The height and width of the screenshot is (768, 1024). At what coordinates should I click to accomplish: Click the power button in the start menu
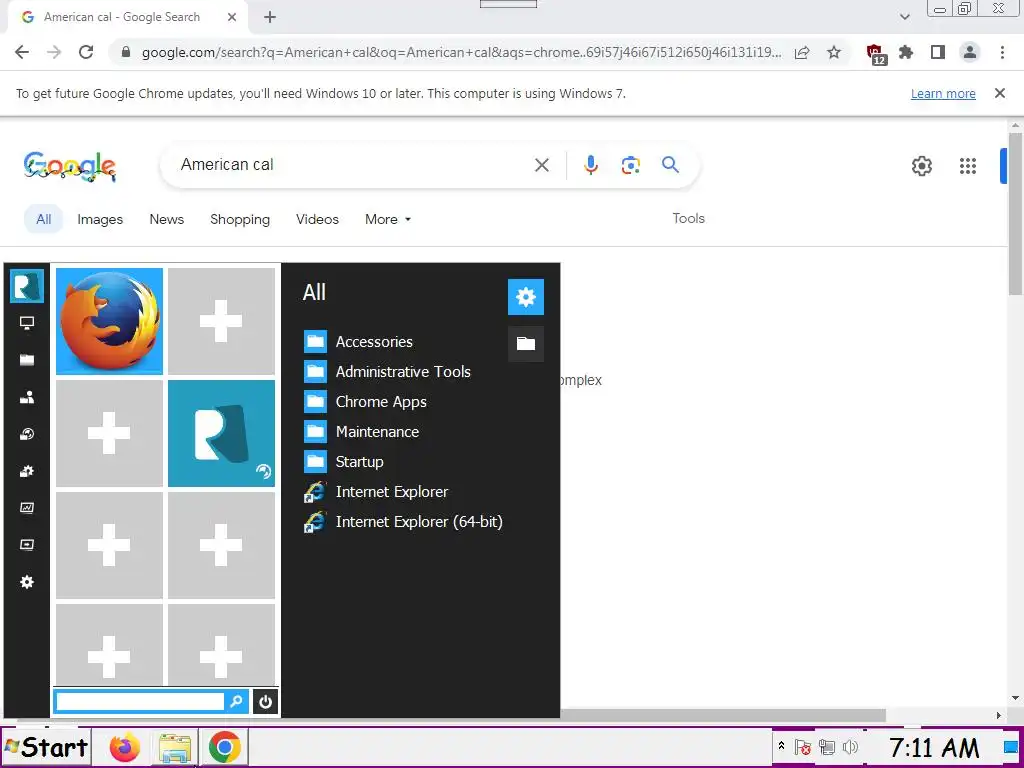click(x=265, y=702)
